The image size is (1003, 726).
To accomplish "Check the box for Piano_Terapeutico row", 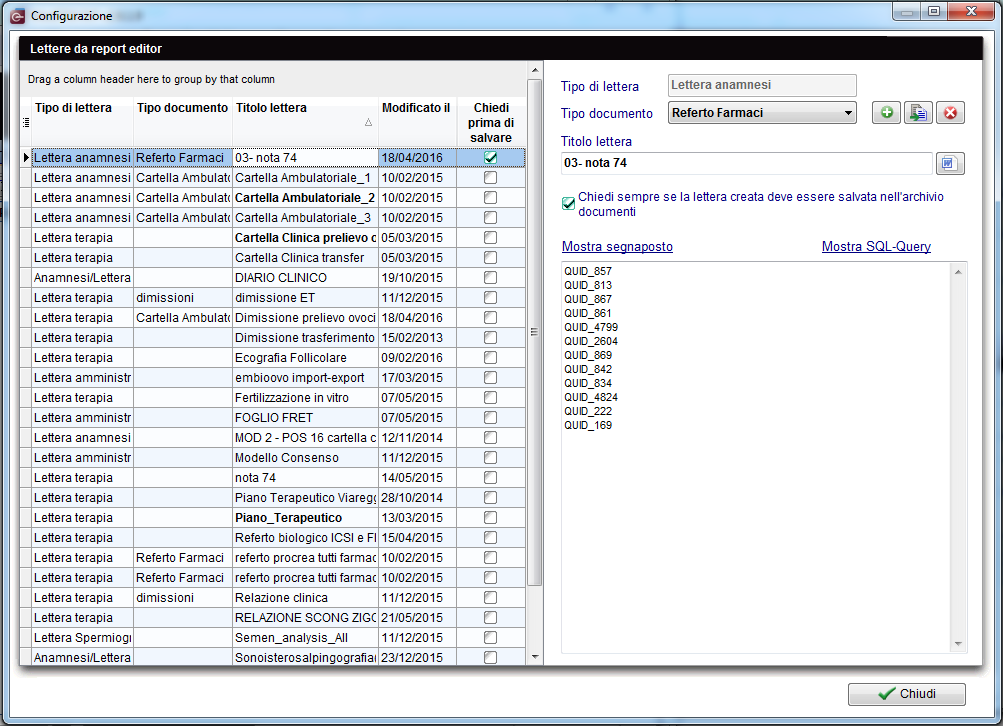I will [x=491, y=517].
